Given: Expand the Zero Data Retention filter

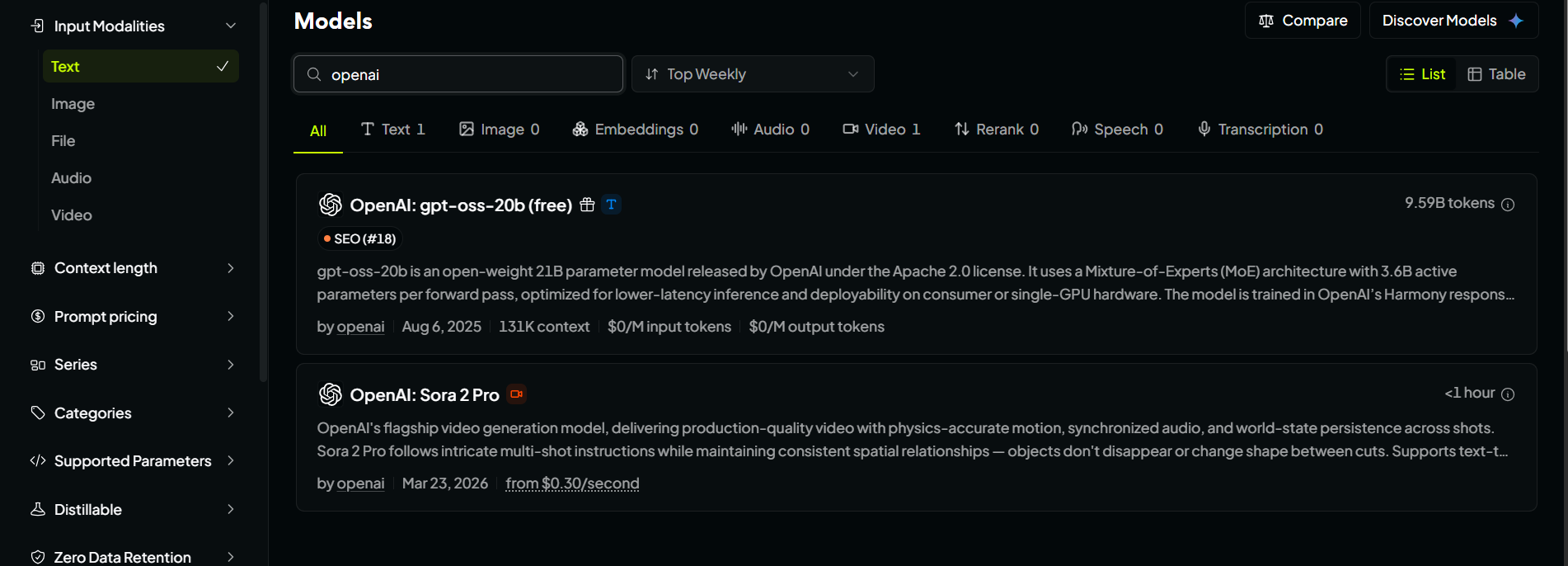Looking at the screenshot, I should click(x=134, y=557).
